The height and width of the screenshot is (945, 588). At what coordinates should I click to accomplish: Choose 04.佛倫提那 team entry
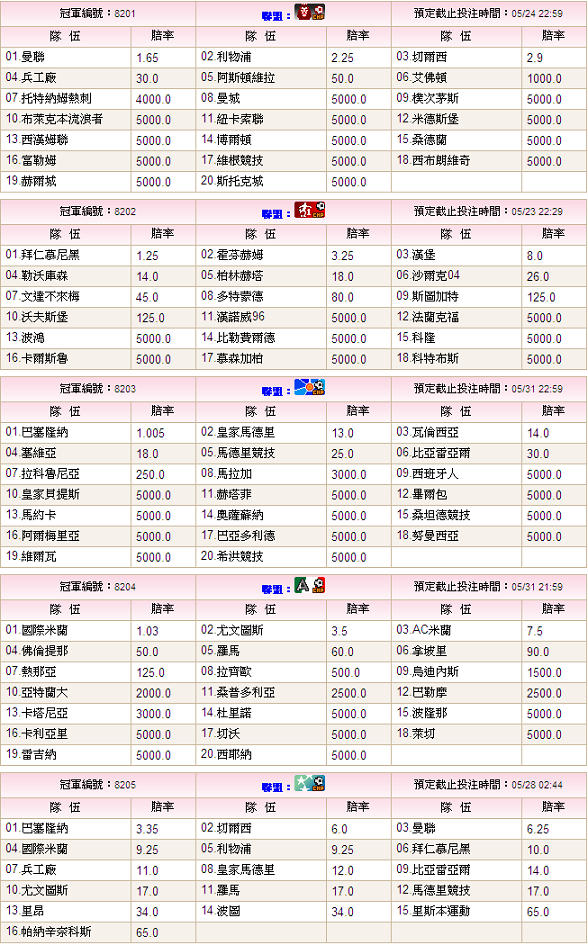[x=37, y=651]
